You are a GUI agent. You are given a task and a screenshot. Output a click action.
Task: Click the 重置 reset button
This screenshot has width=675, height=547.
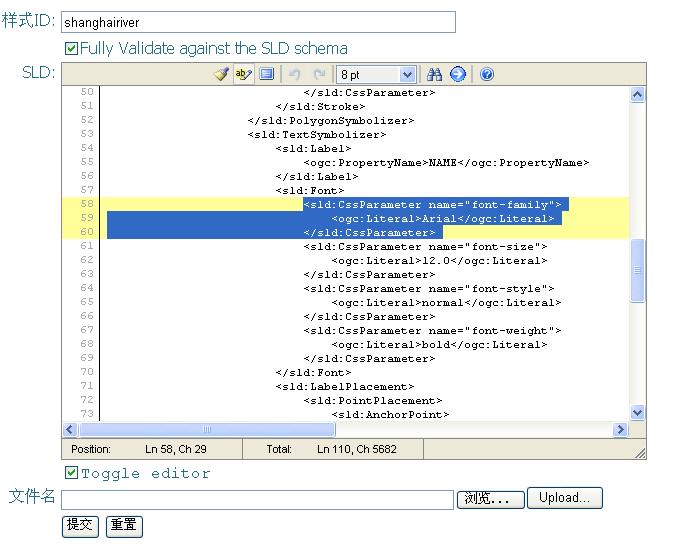124,526
